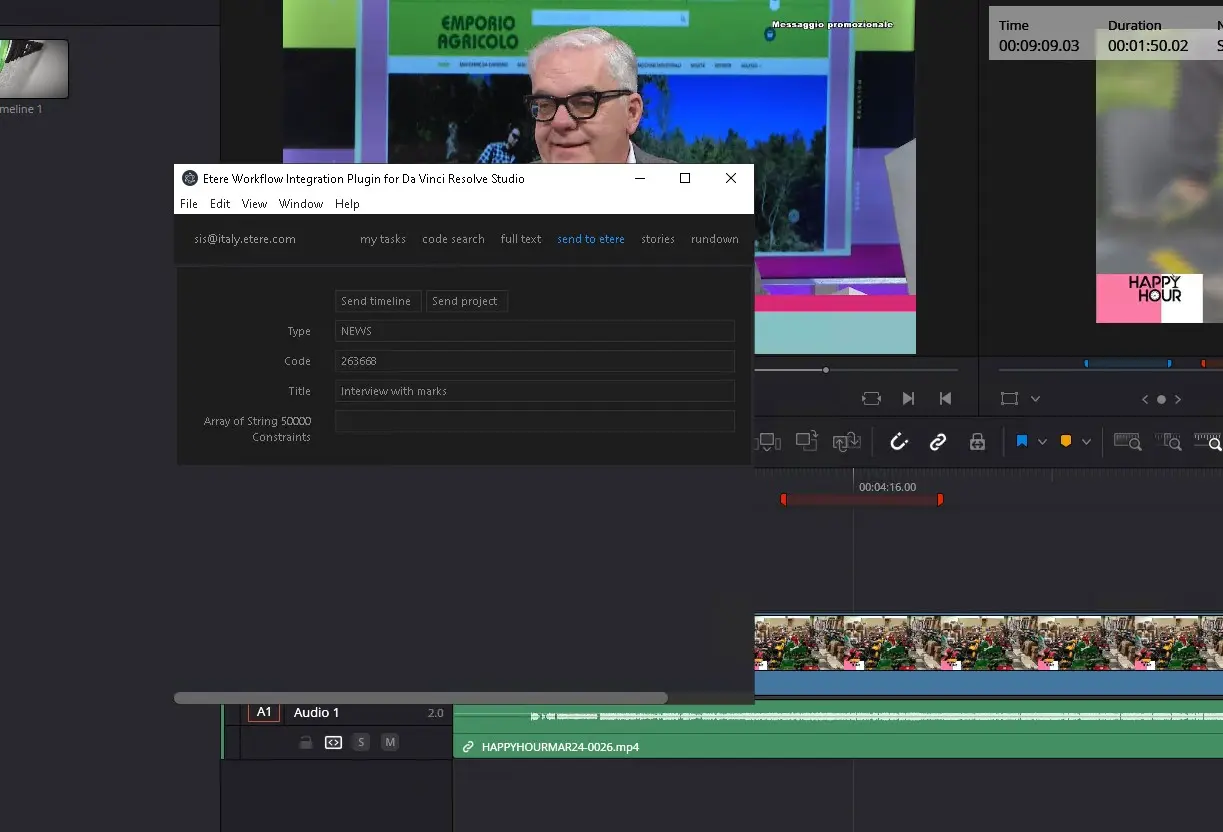
Task: Toggle auto track selector on Audio 1
Action: pyautogui.click(x=333, y=742)
